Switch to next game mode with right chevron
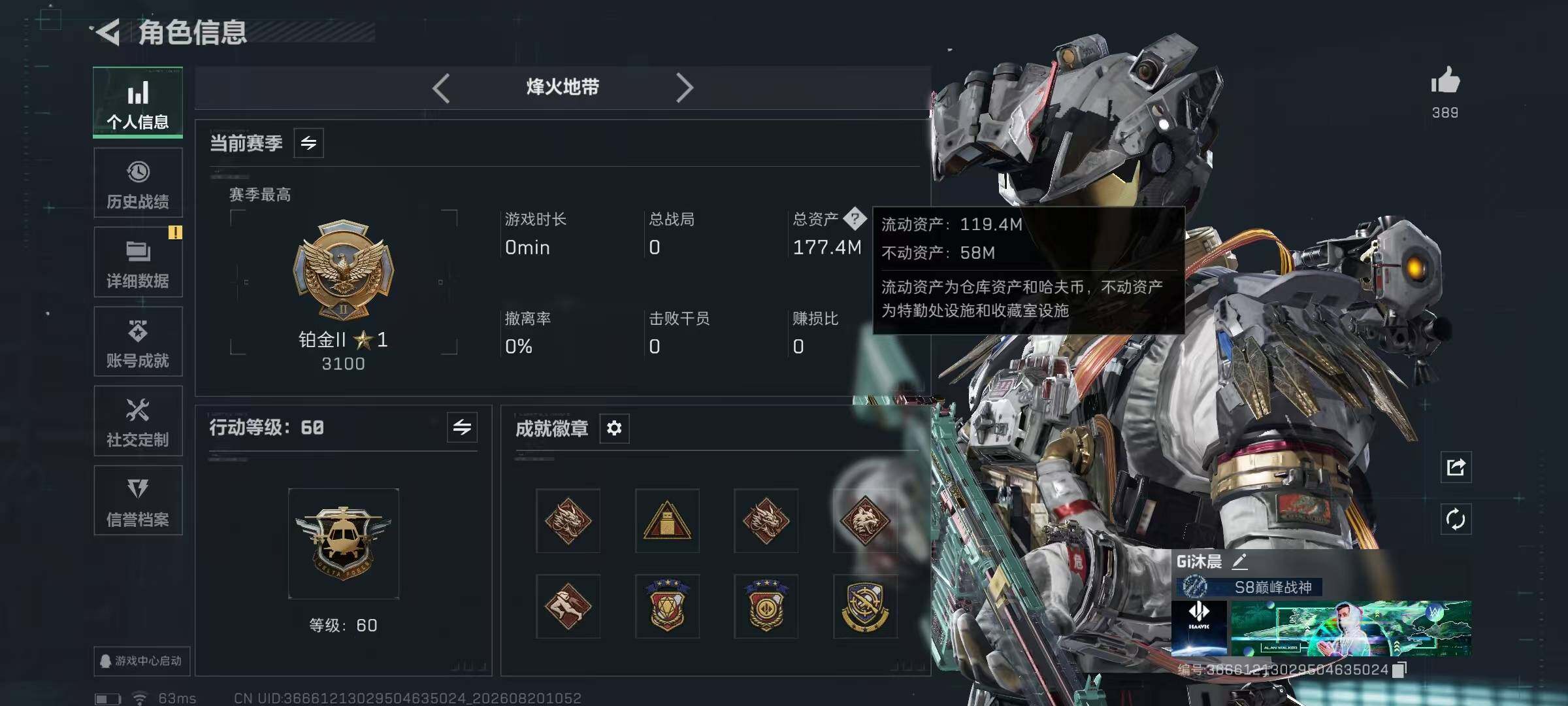 684,88
